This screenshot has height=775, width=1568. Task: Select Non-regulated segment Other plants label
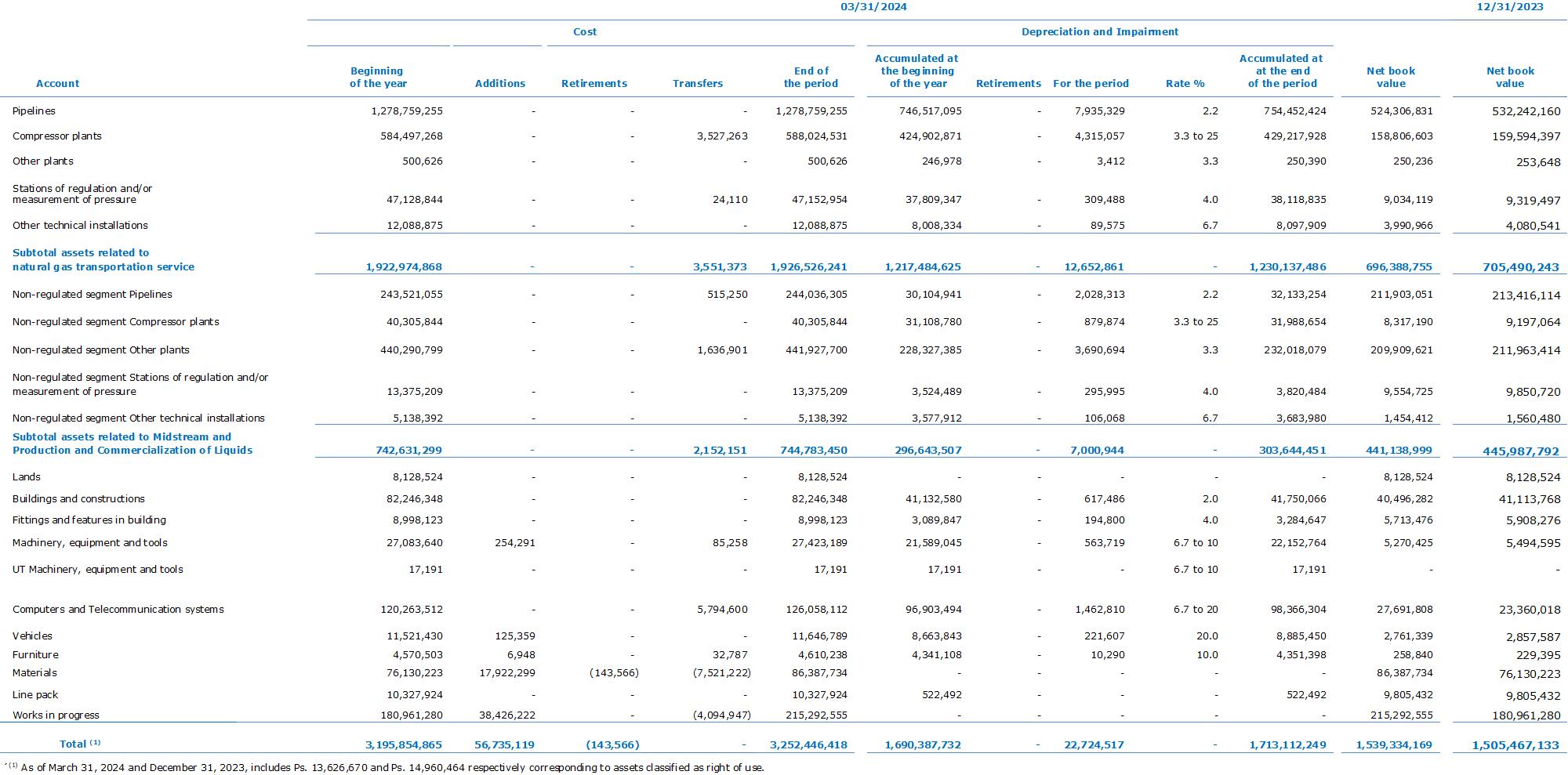[x=101, y=350]
